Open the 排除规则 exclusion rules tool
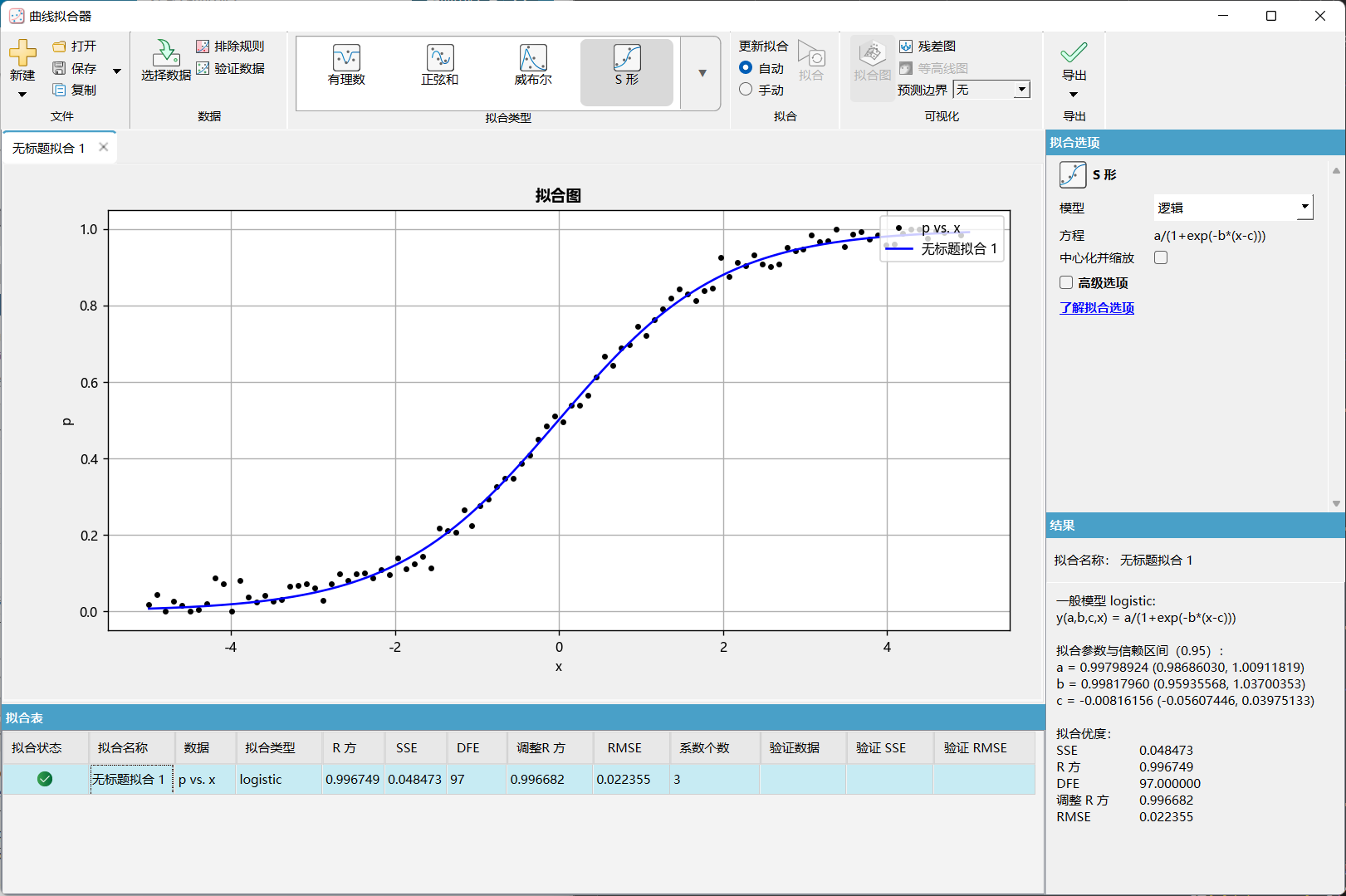 (x=230, y=47)
